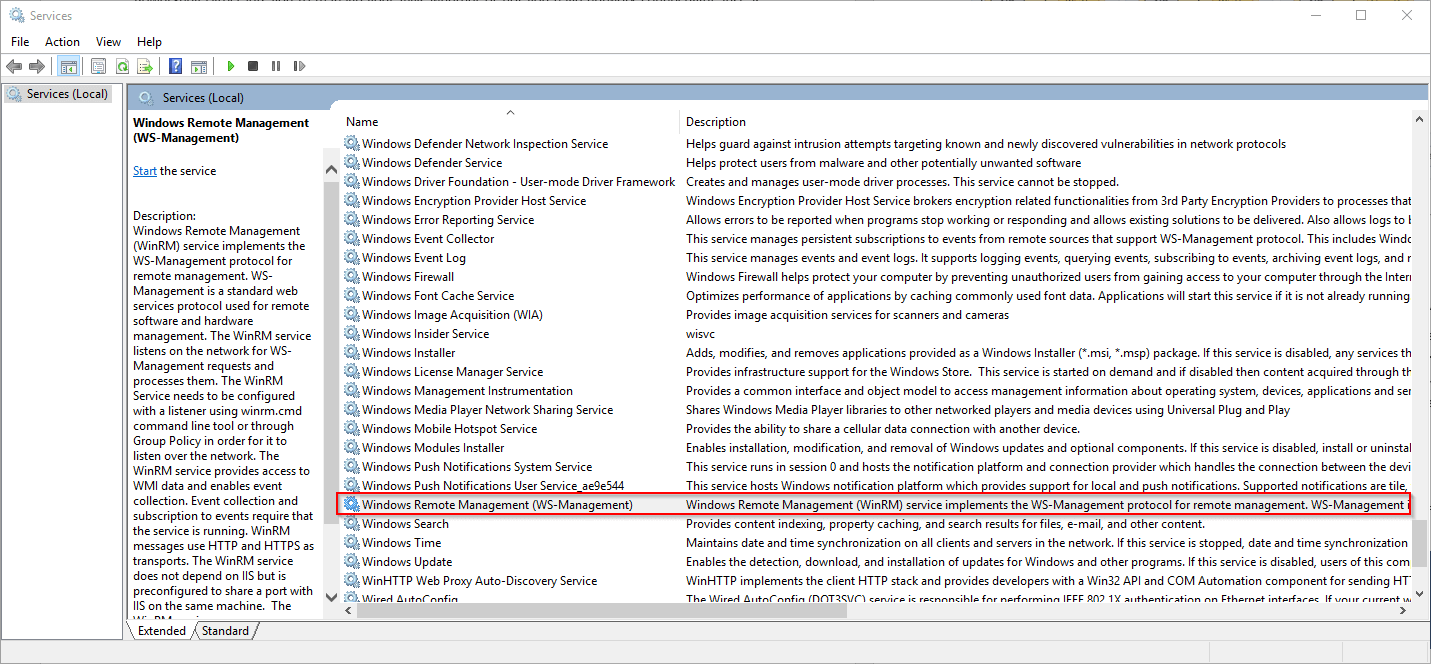The height and width of the screenshot is (664, 1431).
Task: Click description pane scrollbar down arrow
Action: 332,596
